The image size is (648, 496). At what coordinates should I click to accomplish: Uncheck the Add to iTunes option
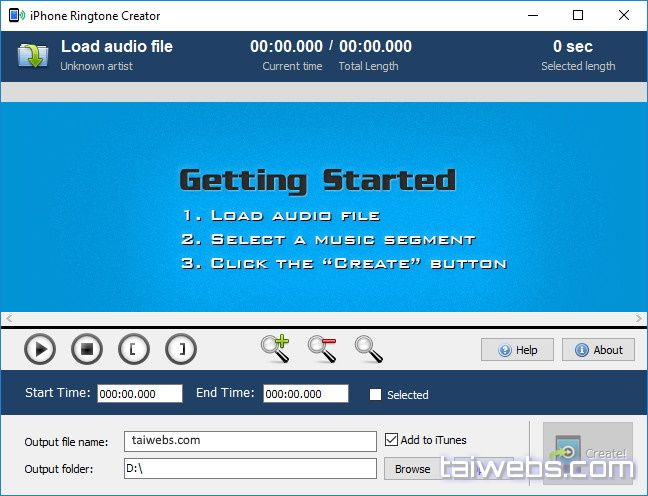click(x=392, y=440)
